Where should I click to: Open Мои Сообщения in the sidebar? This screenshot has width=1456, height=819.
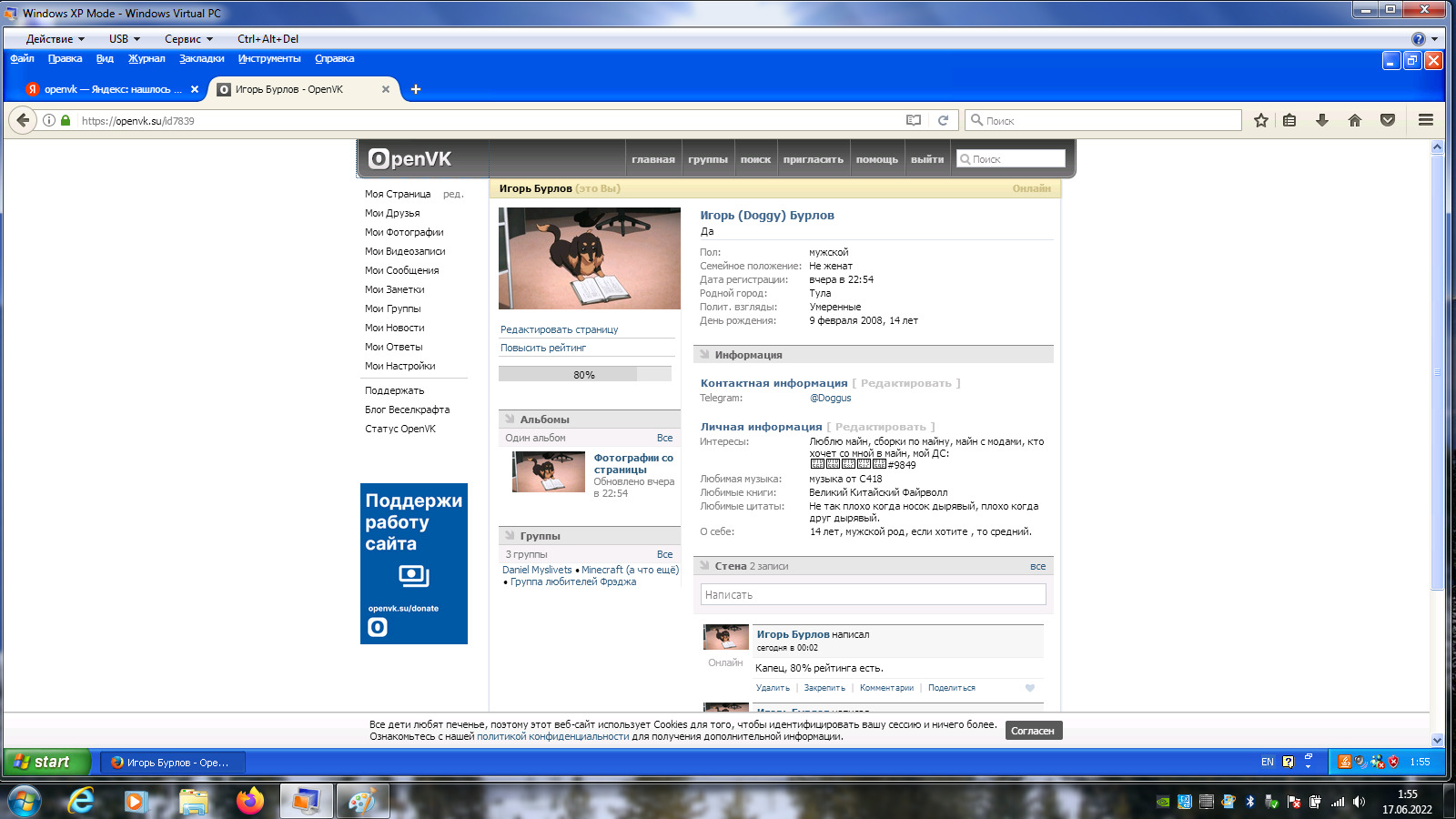tap(402, 270)
